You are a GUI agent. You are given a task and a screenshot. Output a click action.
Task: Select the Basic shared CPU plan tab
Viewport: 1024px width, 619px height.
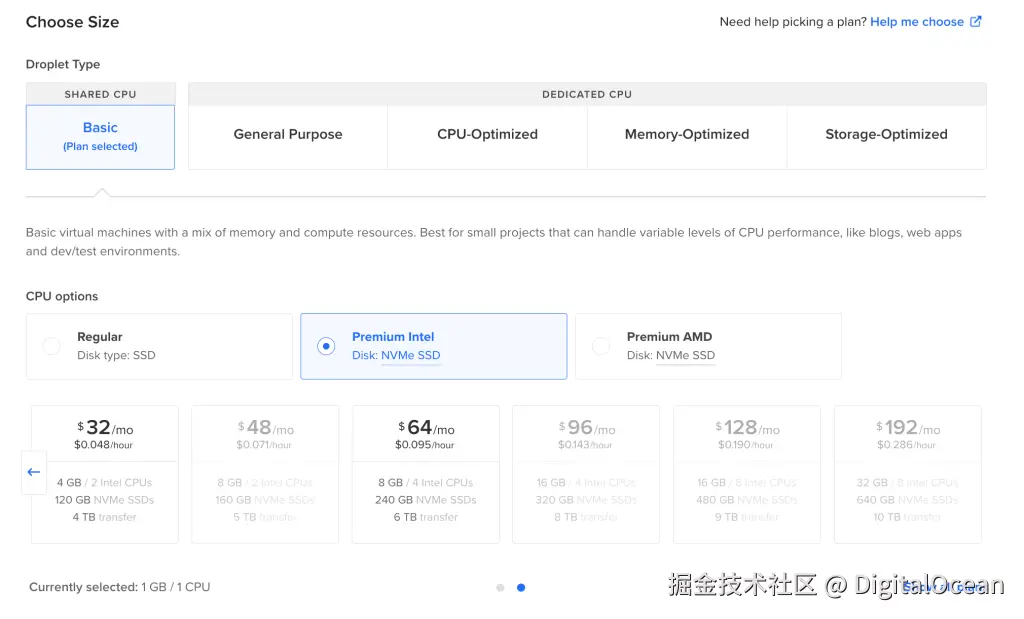click(100, 136)
